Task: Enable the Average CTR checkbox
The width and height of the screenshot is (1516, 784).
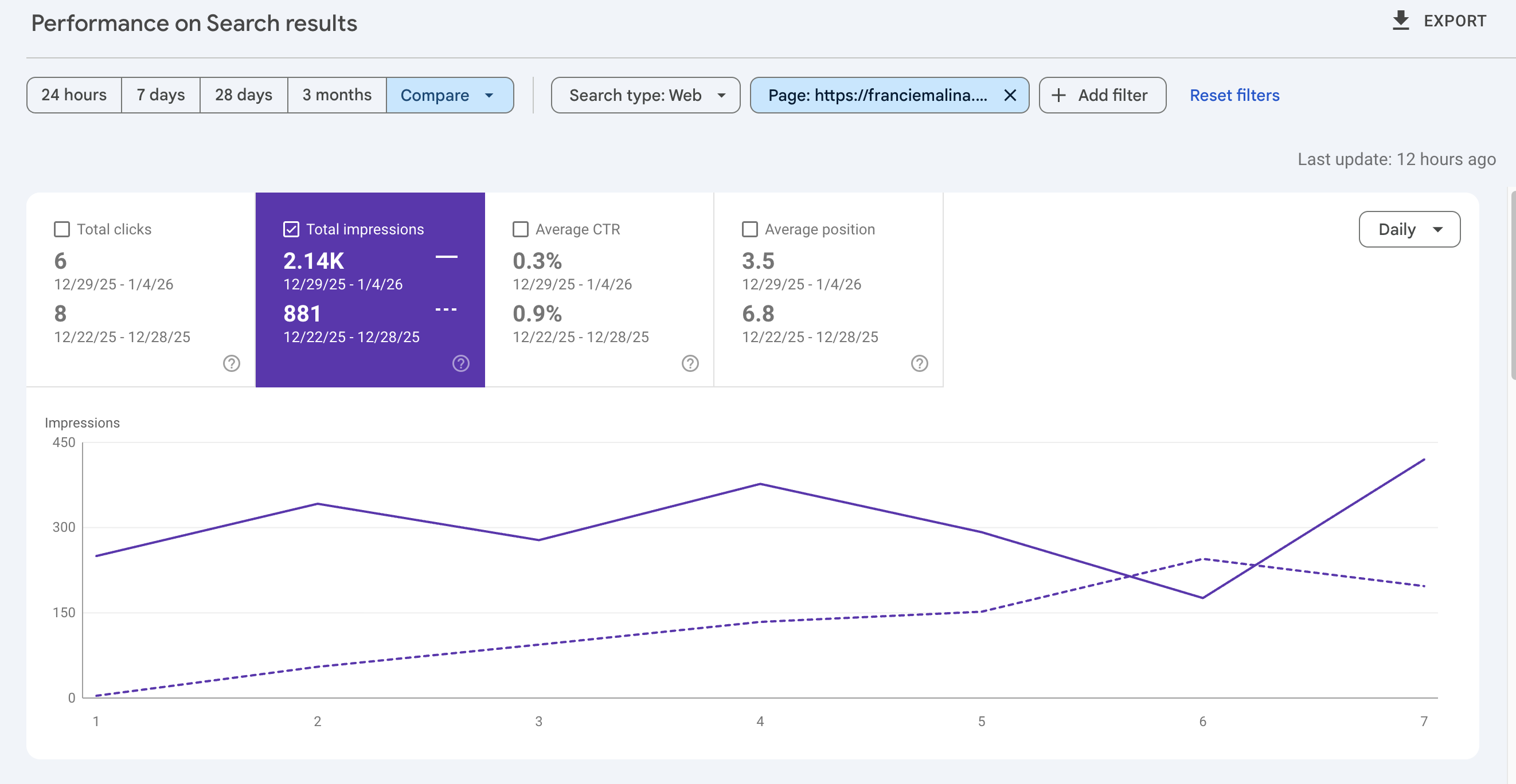Action: point(520,229)
